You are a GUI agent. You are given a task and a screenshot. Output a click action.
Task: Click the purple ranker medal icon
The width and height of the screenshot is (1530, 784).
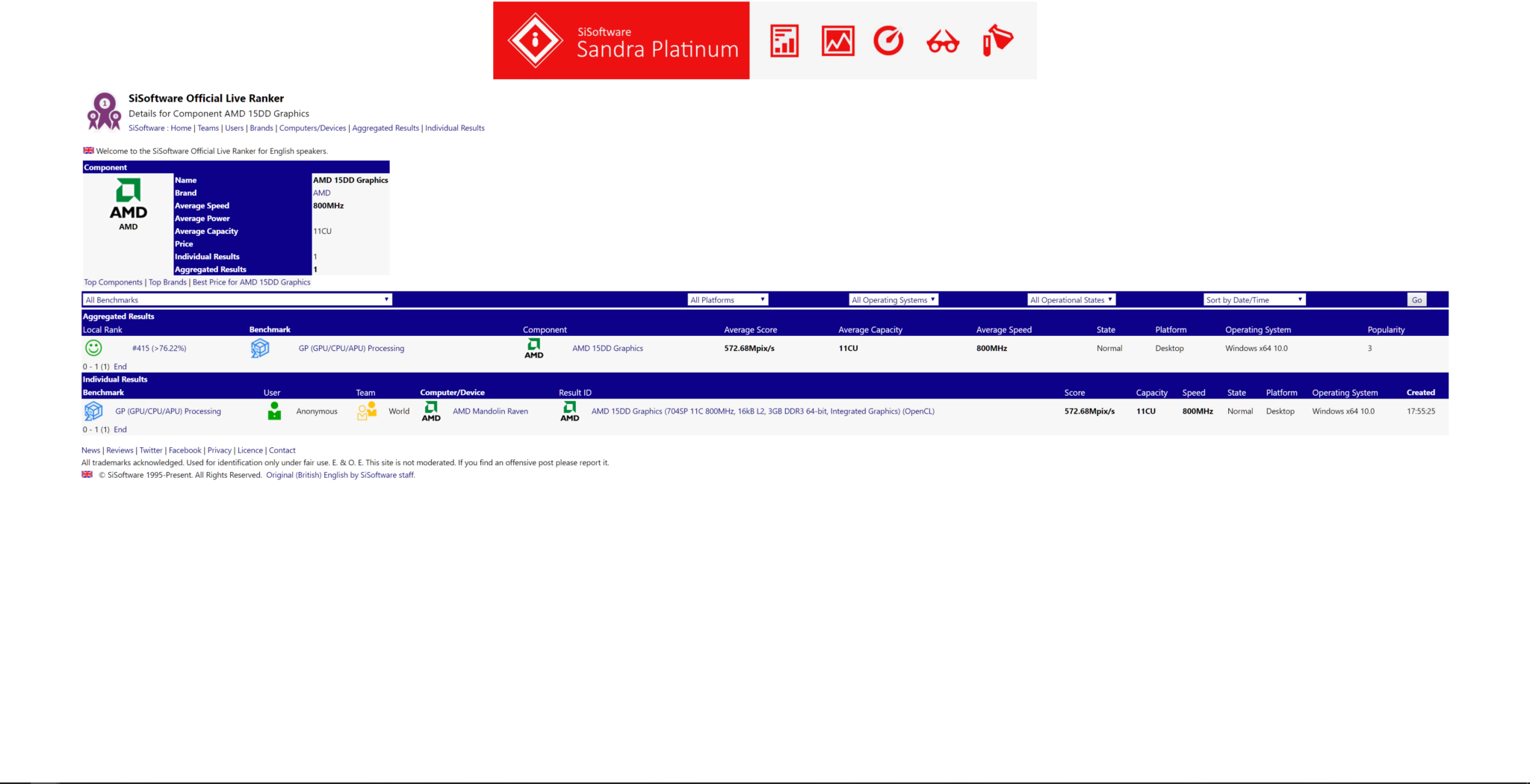coord(105,111)
